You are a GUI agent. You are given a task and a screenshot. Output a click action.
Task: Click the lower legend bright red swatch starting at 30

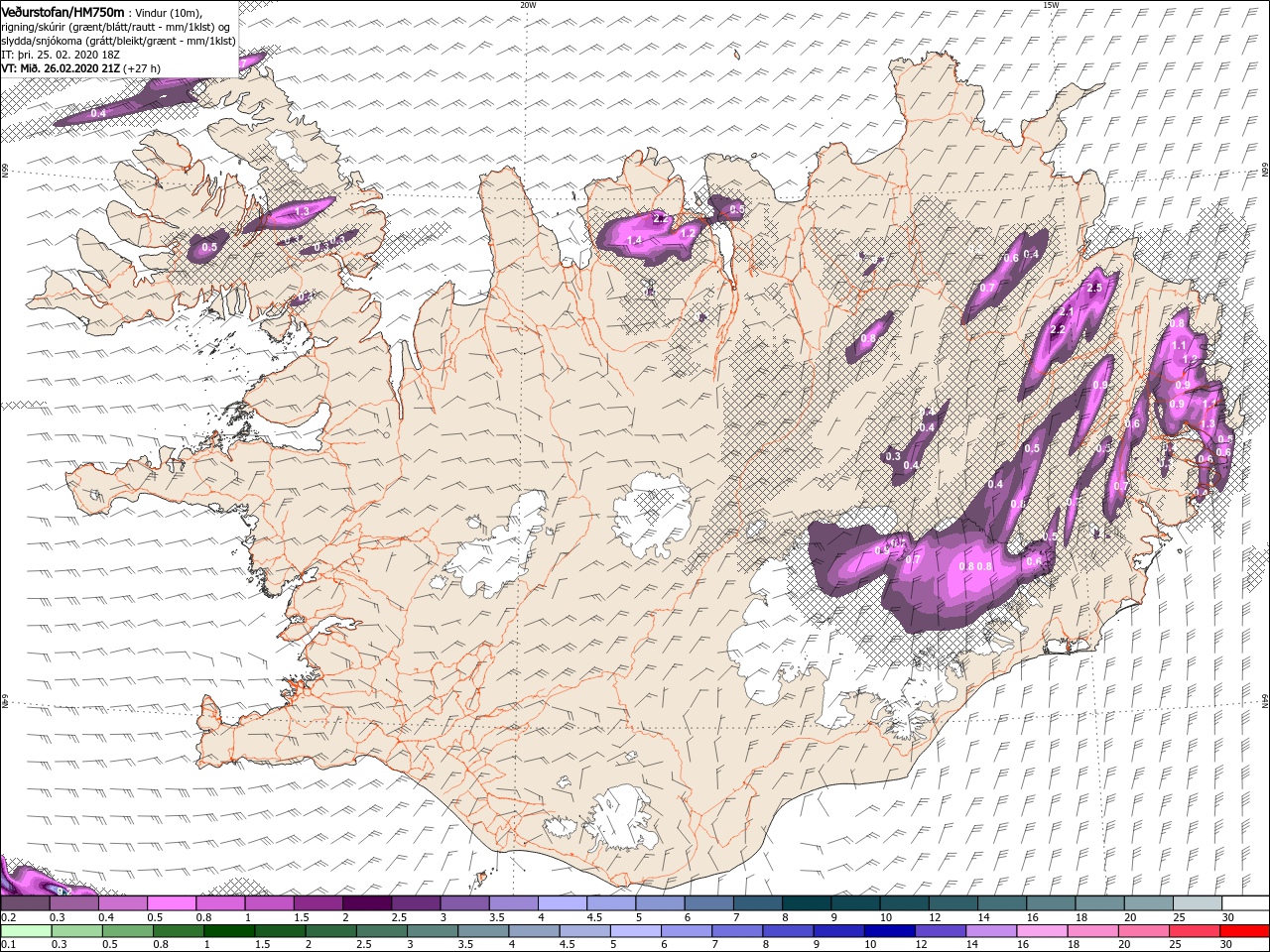[x=1244, y=931]
